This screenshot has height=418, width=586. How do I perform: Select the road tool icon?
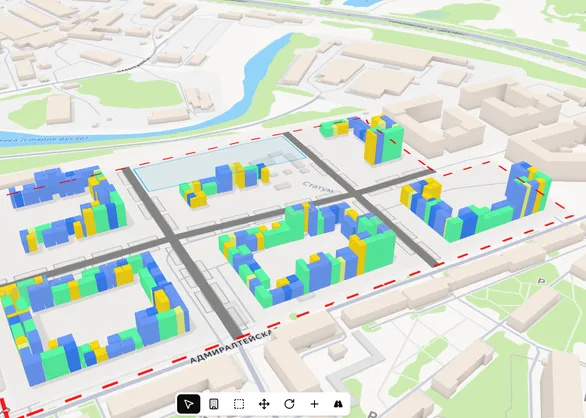click(x=338, y=404)
